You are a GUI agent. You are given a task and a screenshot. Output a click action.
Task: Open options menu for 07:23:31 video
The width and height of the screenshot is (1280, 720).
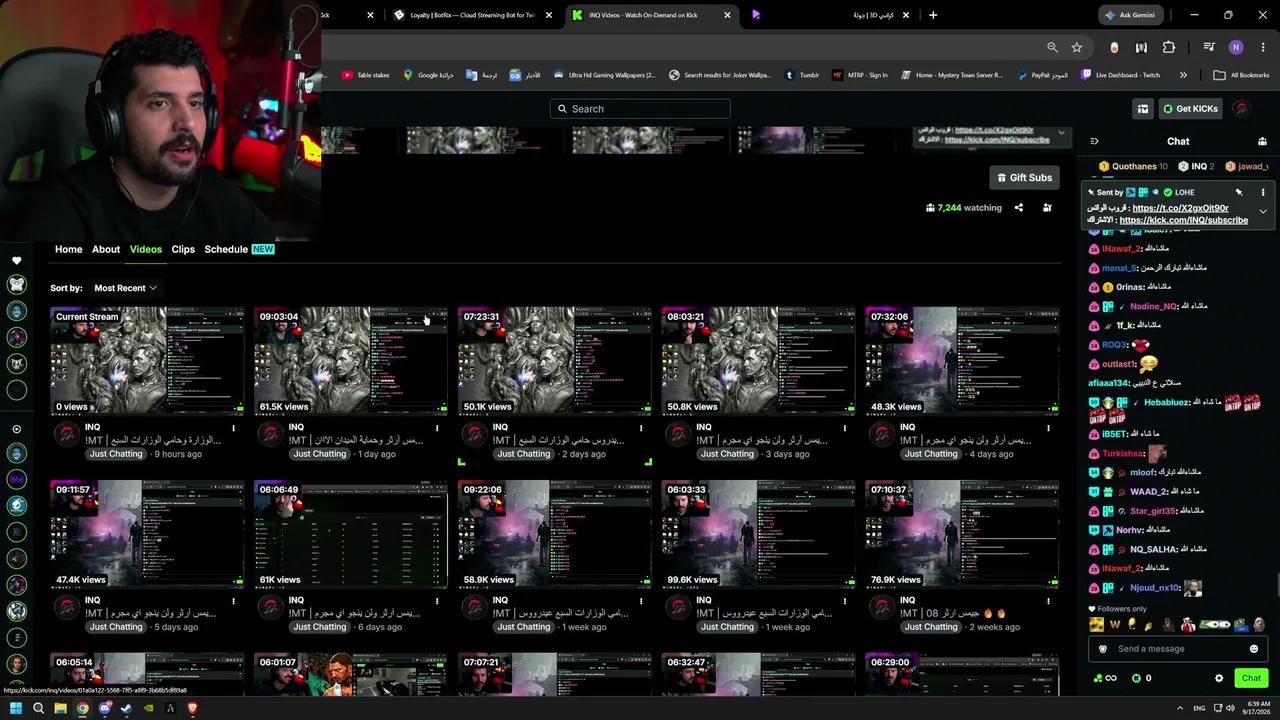(641, 428)
